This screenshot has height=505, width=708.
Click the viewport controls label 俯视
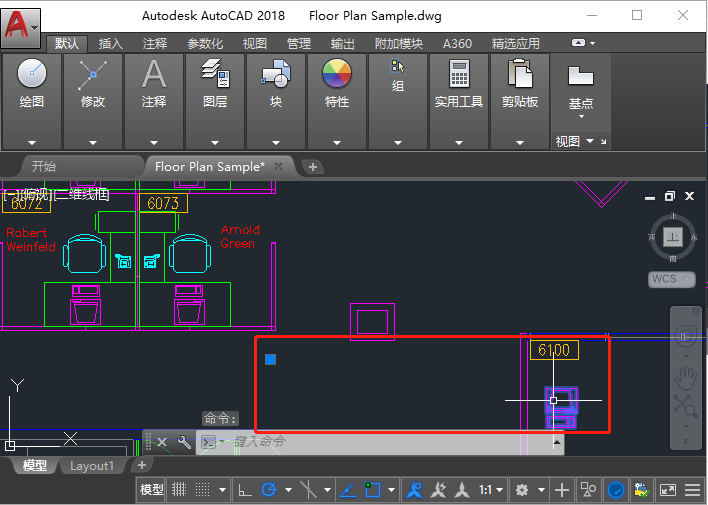[36, 195]
